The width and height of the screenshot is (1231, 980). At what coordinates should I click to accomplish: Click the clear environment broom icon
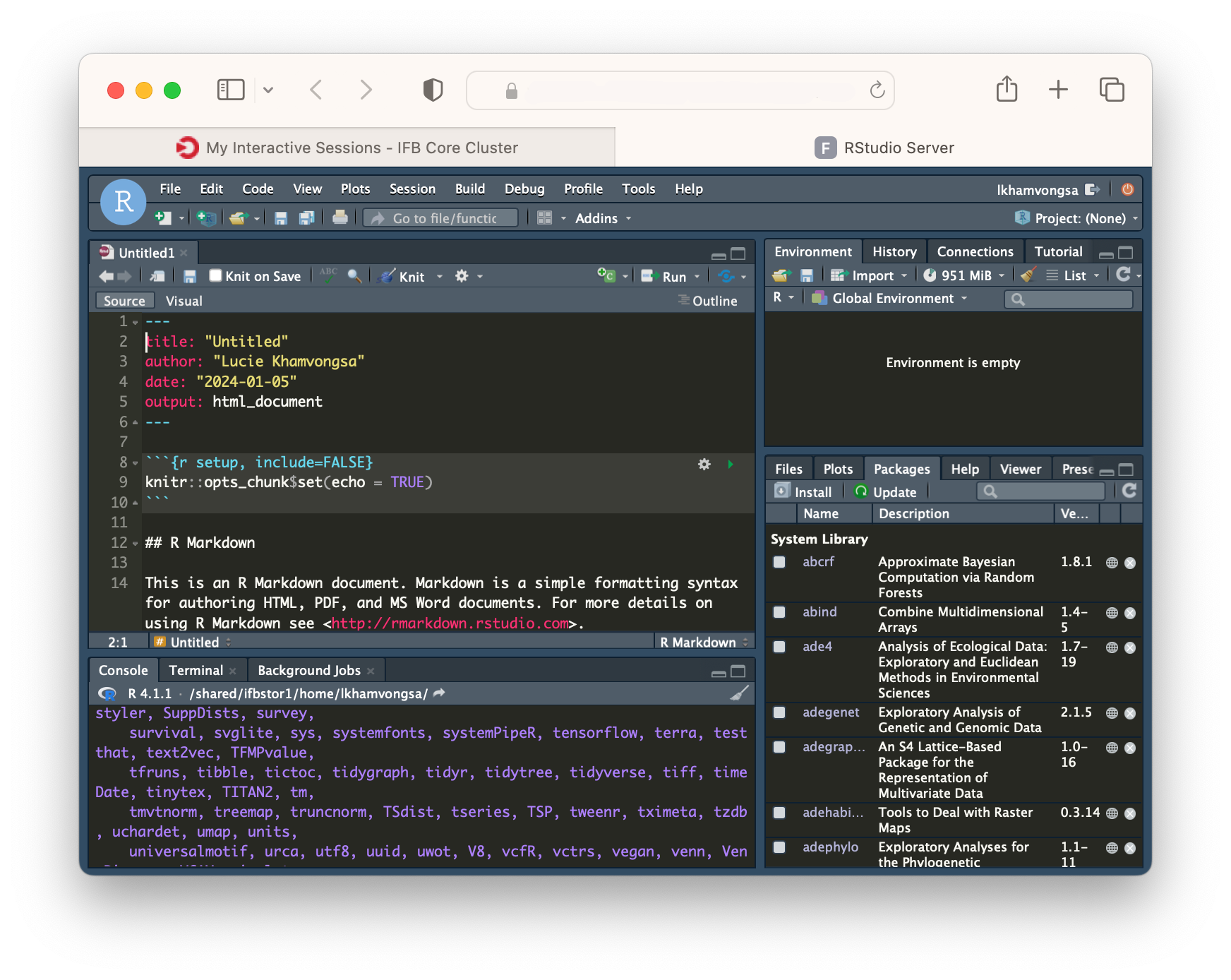(x=1028, y=275)
